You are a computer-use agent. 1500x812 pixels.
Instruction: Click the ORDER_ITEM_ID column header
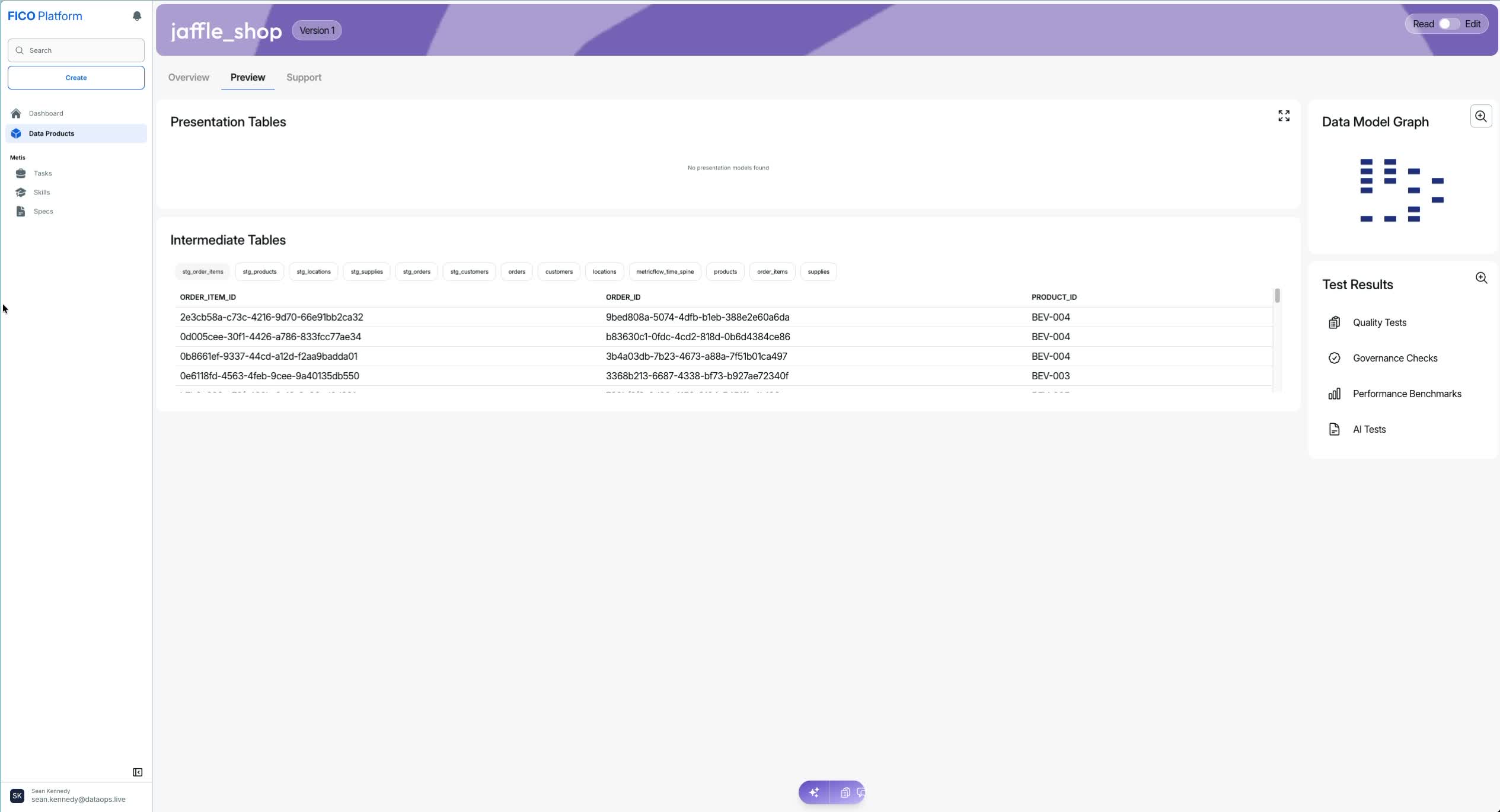click(x=208, y=297)
